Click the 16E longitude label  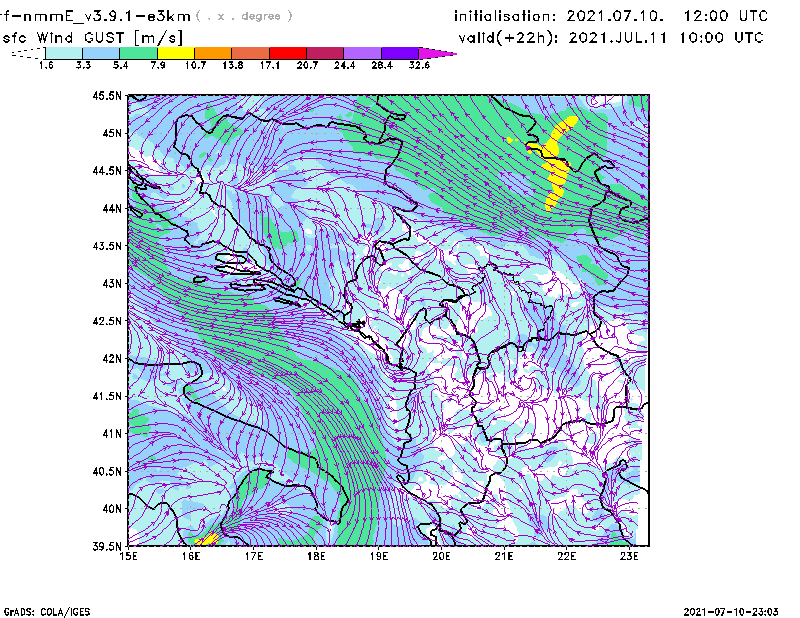point(191,556)
